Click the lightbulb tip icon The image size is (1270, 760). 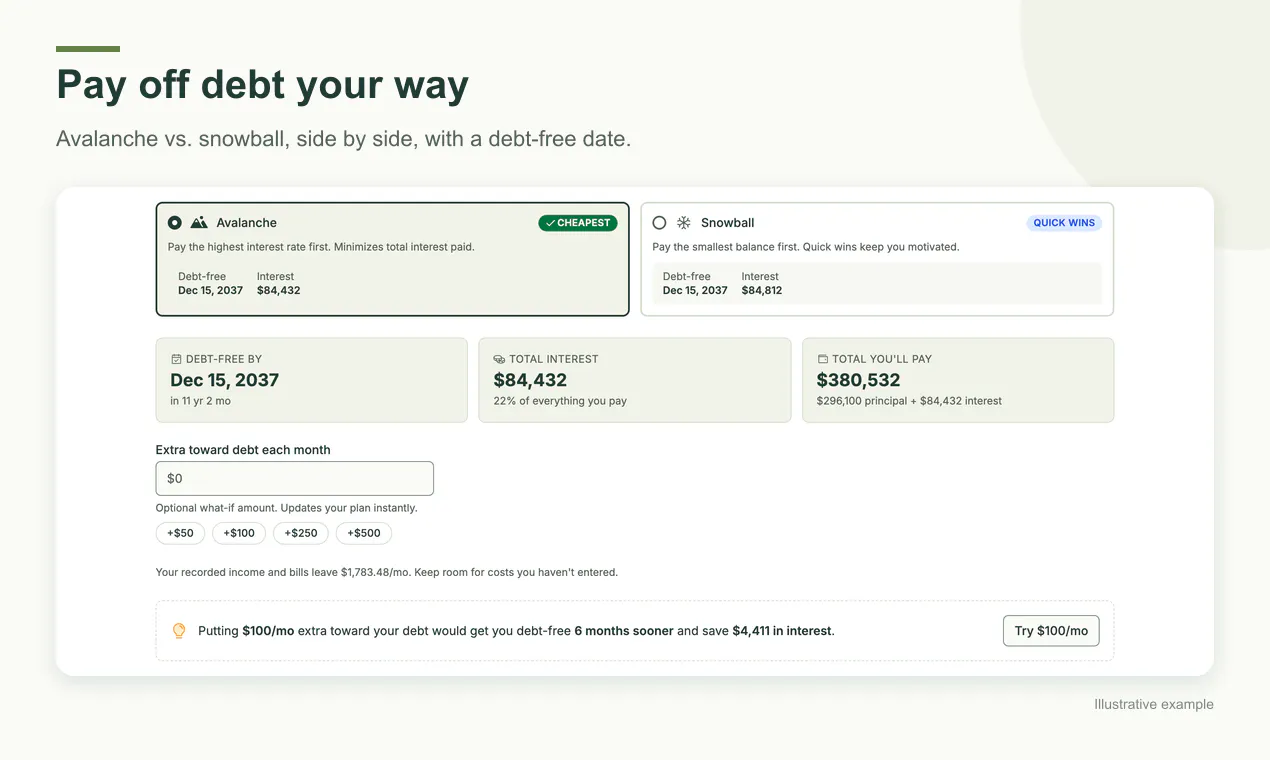179,631
